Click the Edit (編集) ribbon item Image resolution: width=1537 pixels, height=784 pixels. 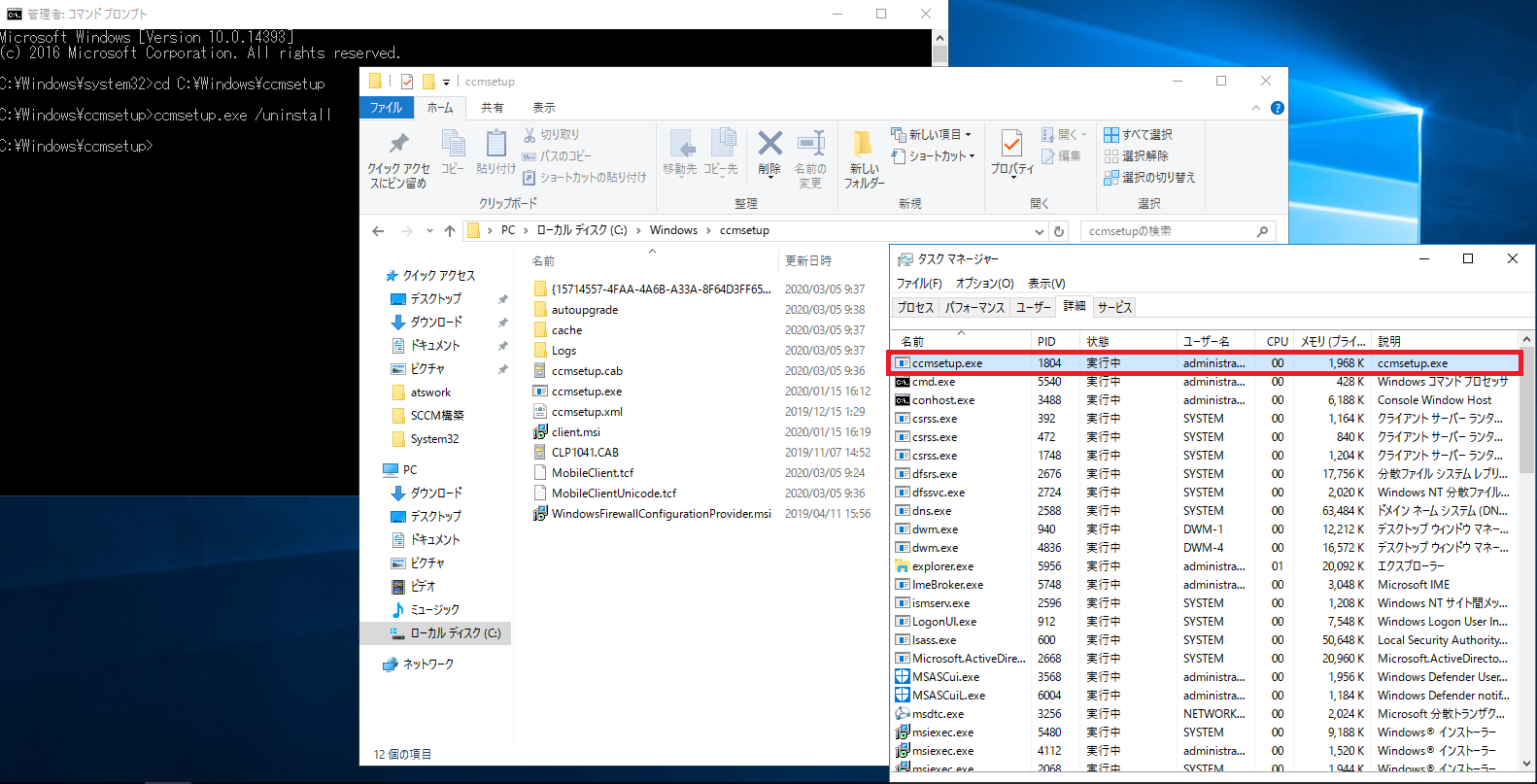[1061, 155]
